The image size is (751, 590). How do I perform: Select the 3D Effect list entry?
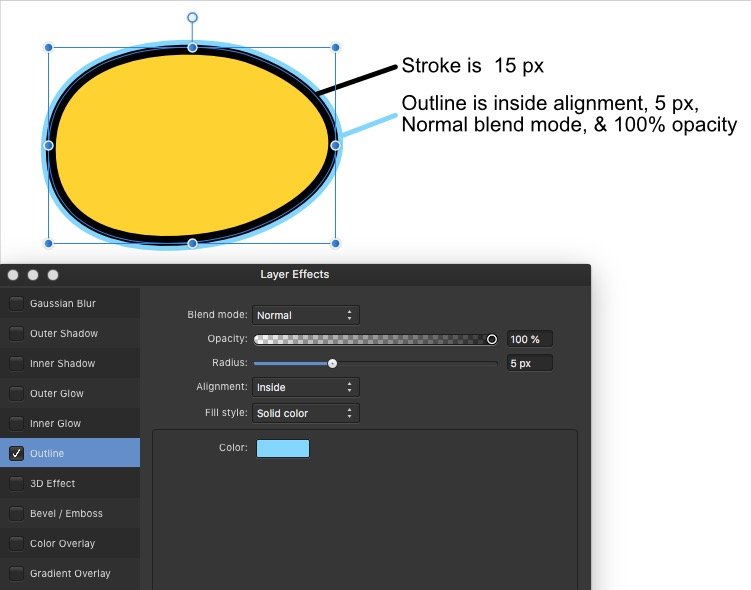tap(70, 483)
